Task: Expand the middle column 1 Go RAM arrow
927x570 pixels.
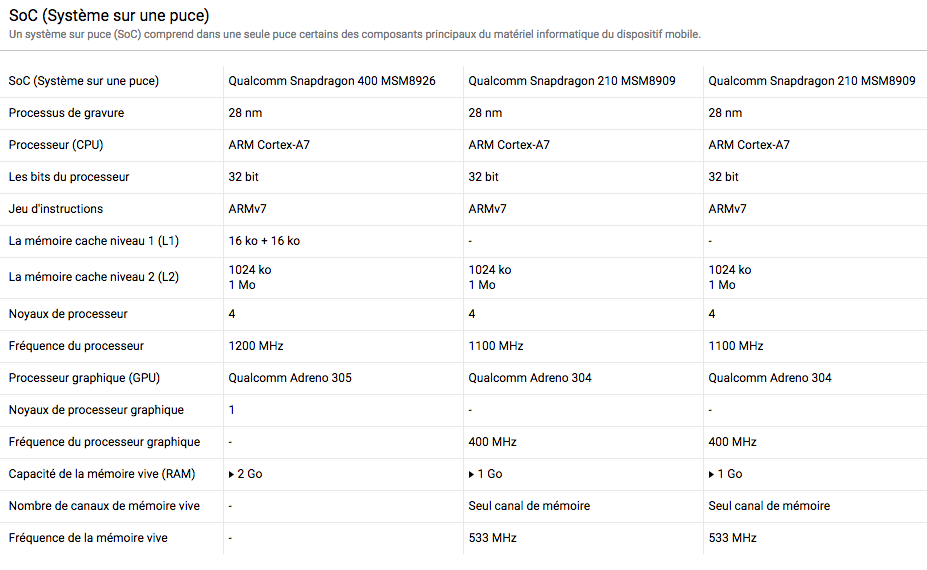Action: coord(471,474)
